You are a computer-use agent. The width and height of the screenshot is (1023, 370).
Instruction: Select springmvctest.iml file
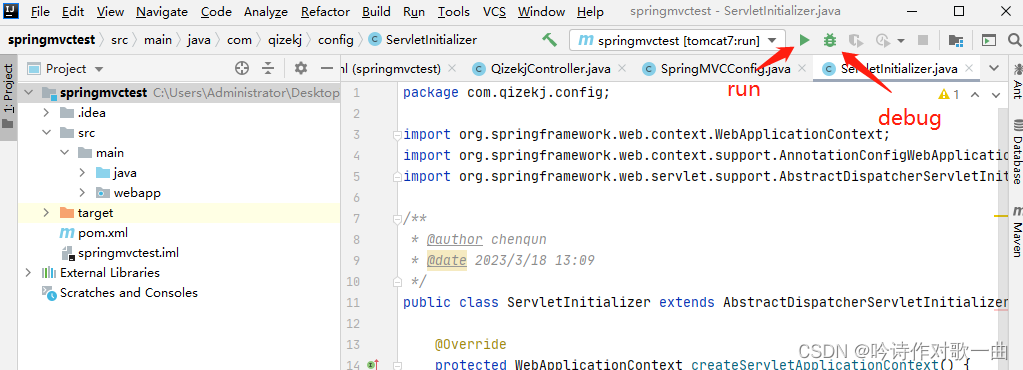tap(119, 253)
